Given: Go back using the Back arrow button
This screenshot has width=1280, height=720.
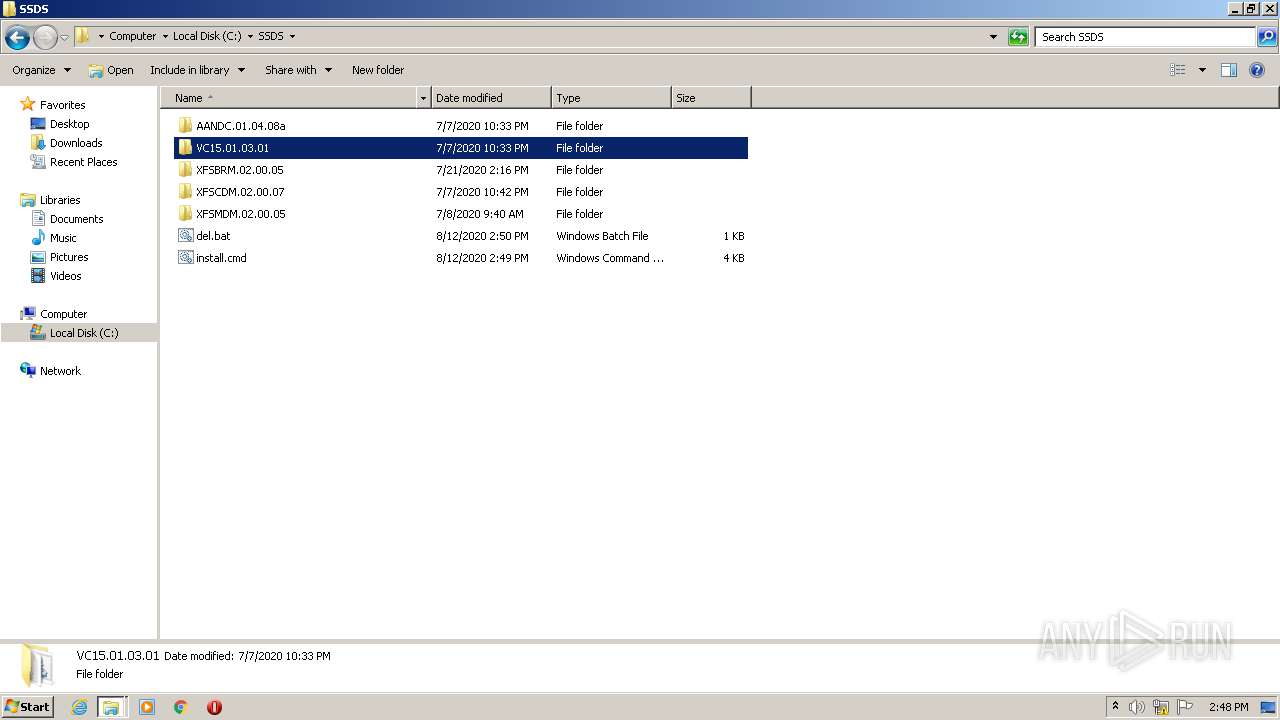Looking at the screenshot, I should 17,38.
